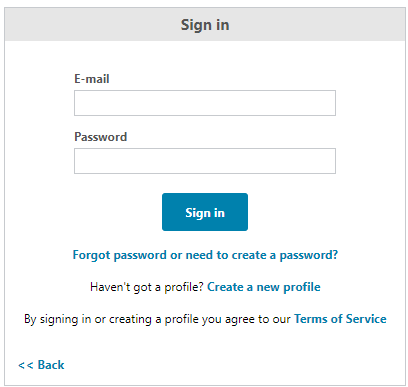Place the cursor in the box under E-mail

pos(205,103)
